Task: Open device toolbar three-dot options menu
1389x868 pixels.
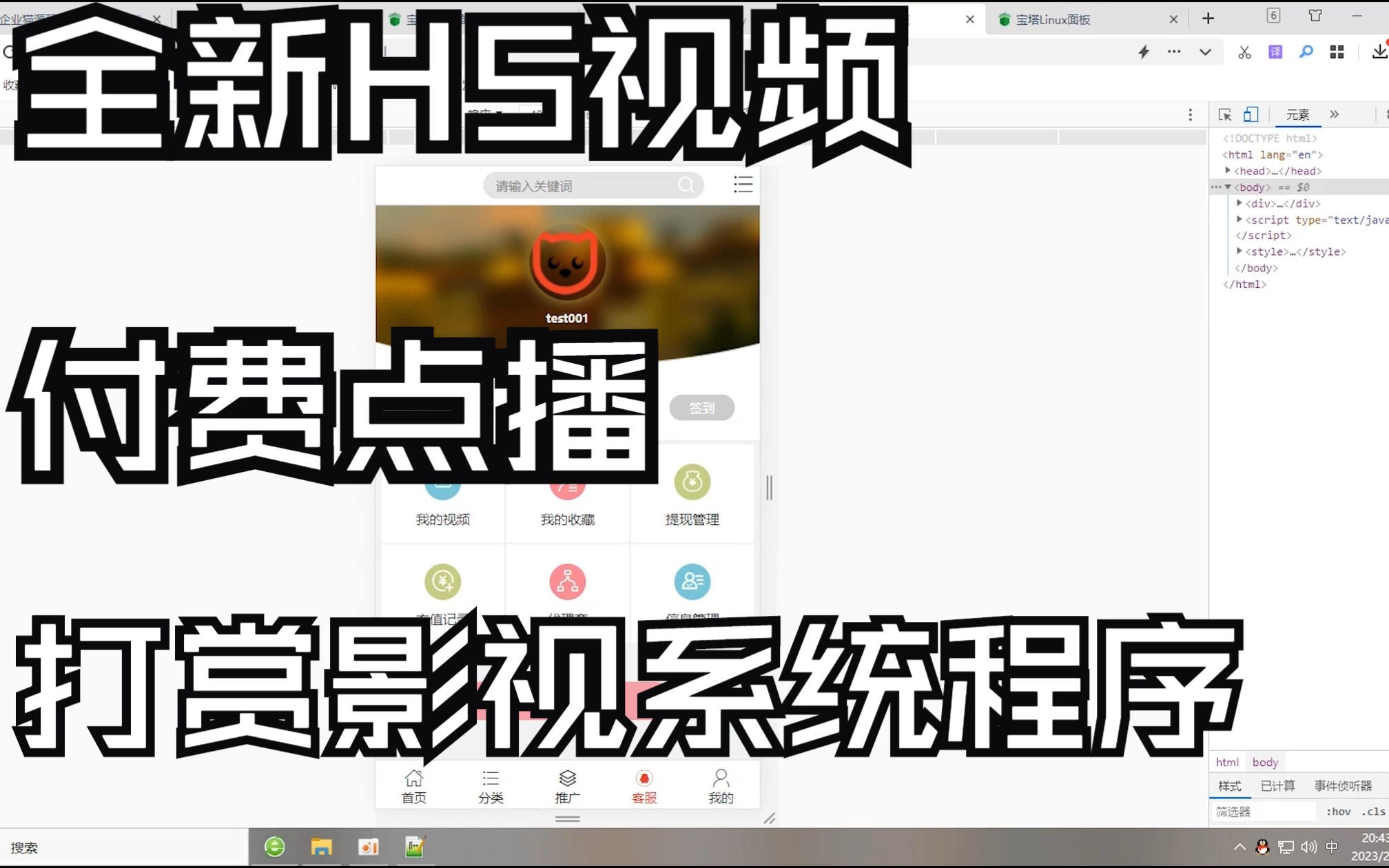Action: coord(1190,115)
